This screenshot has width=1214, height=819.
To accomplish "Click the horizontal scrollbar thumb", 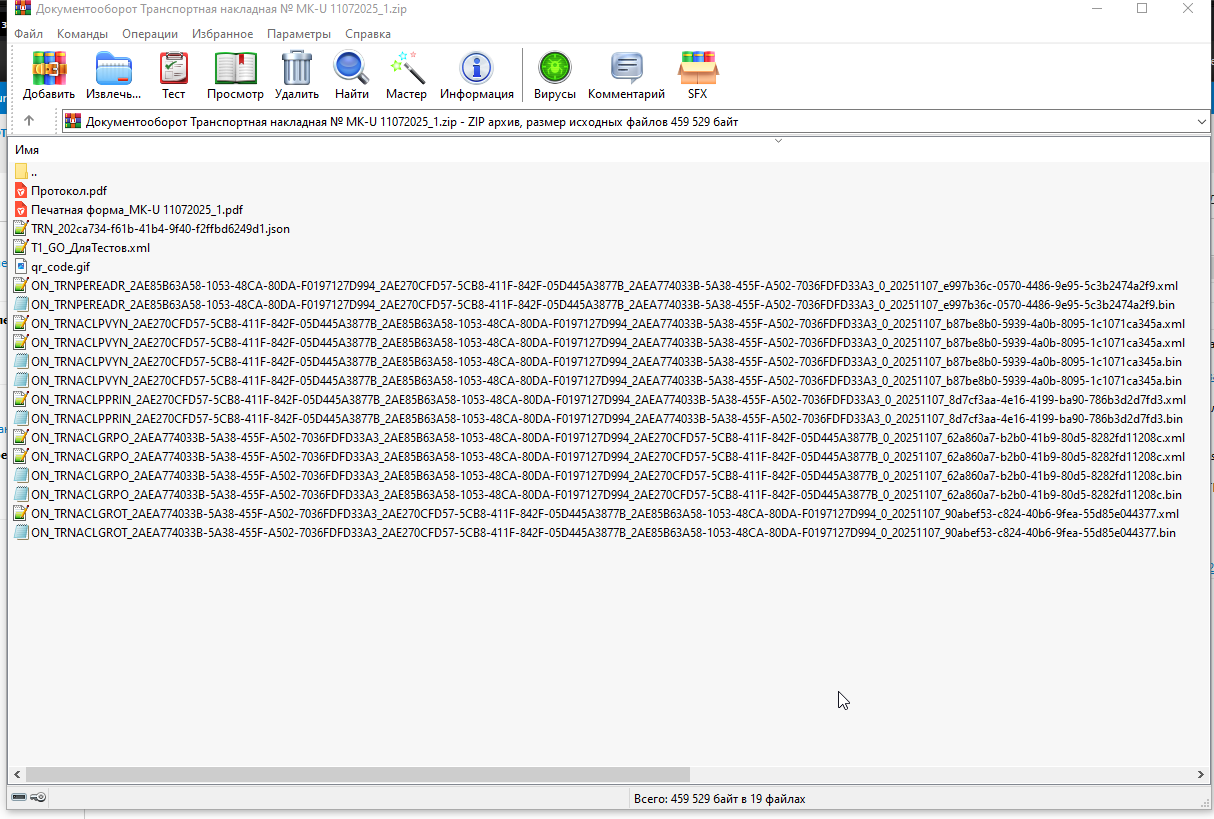I will [x=358, y=774].
